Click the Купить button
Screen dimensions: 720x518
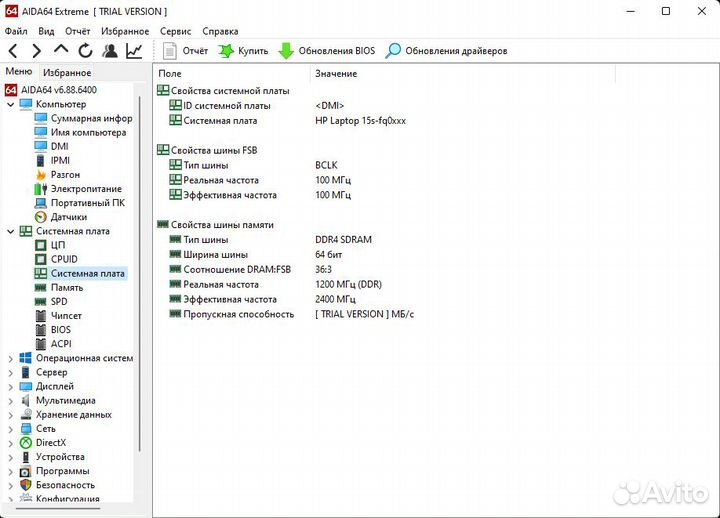(243, 51)
